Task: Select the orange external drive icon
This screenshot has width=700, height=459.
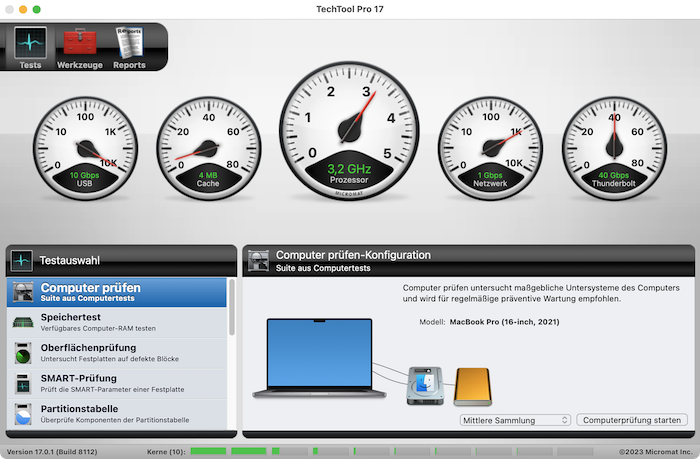Action: [x=473, y=387]
